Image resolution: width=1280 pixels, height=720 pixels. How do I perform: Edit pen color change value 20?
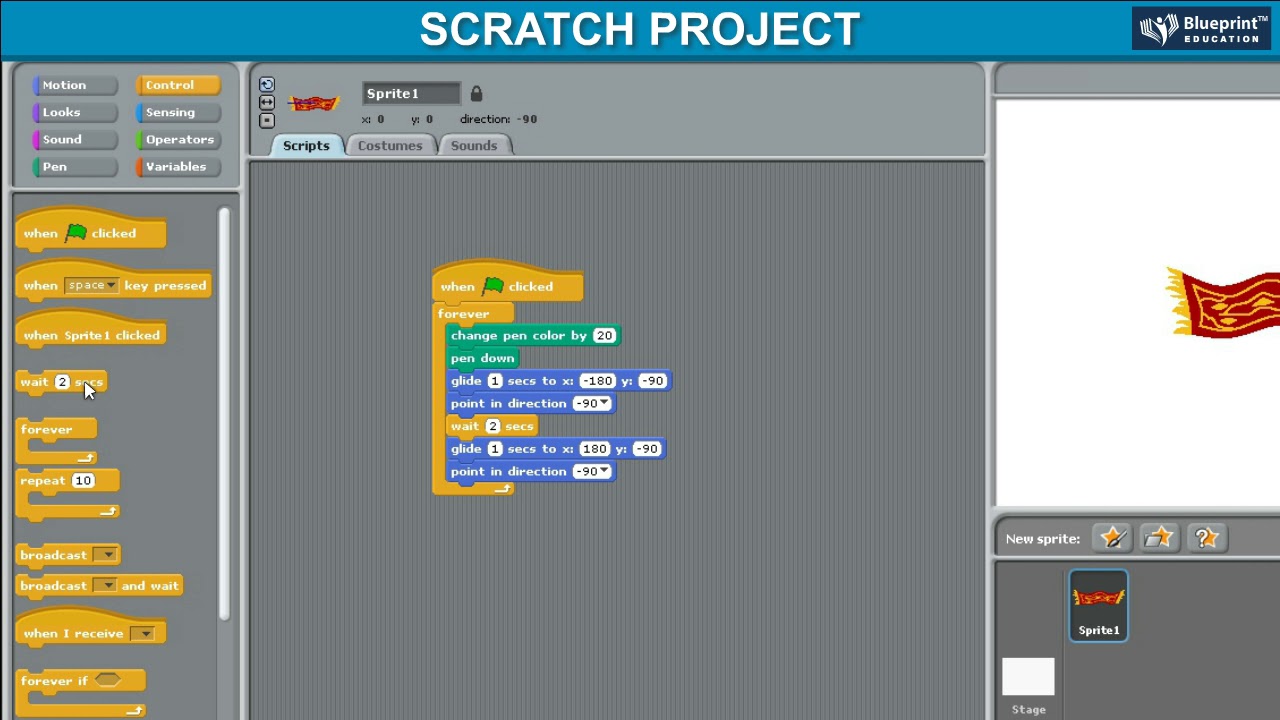pyautogui.click(x=604, y=336)
